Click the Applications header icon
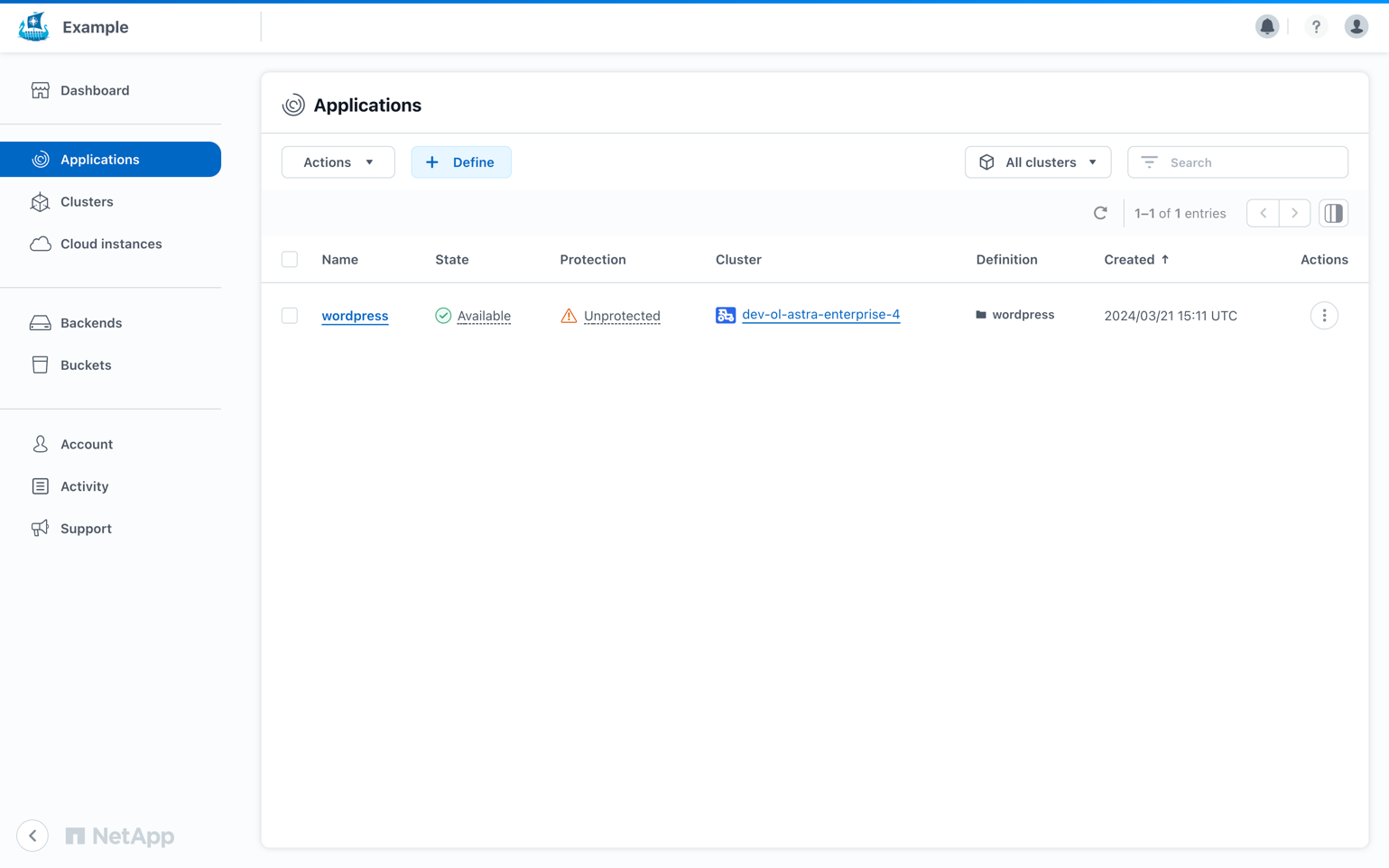Screen dimensions: 1389x868 coord(293,106)
